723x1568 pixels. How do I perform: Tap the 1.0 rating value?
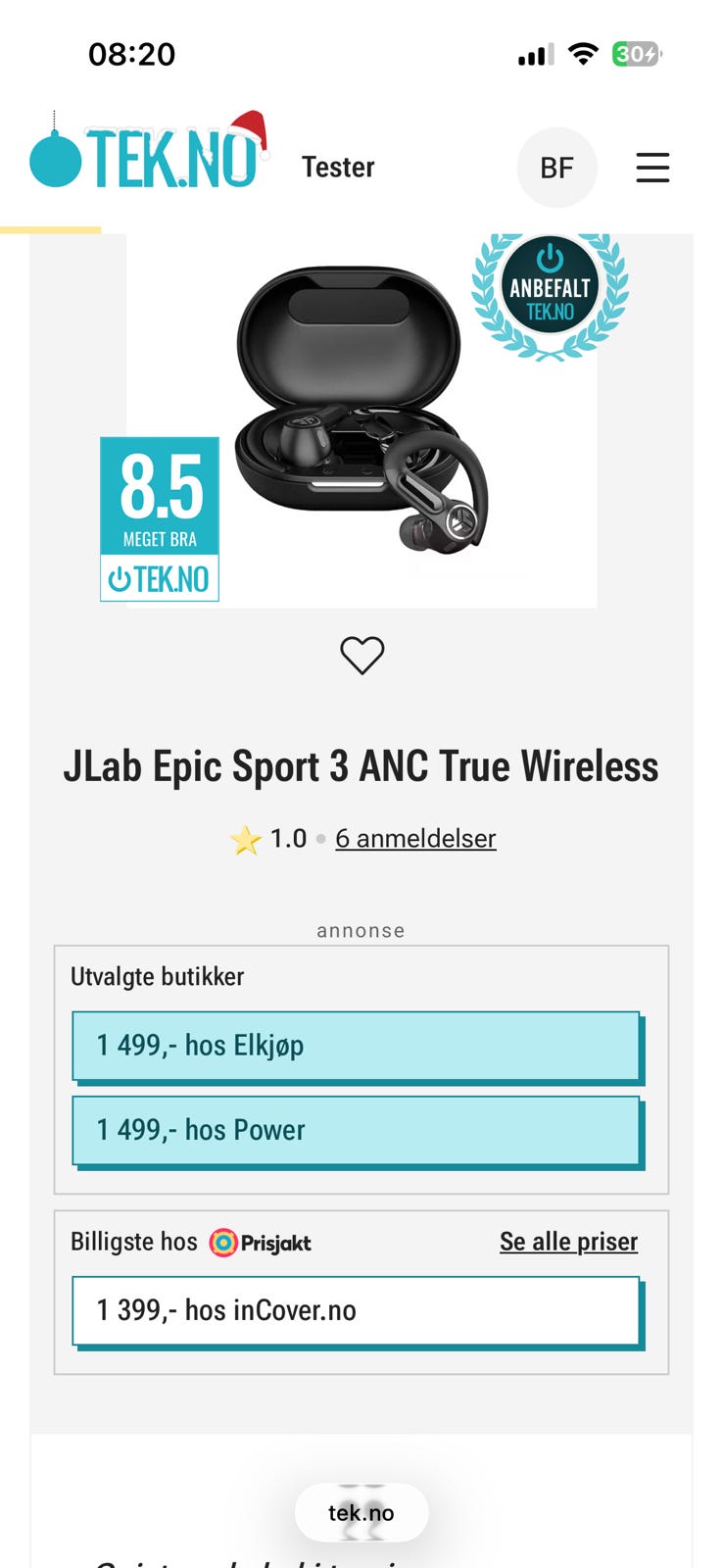coord(288,839)
